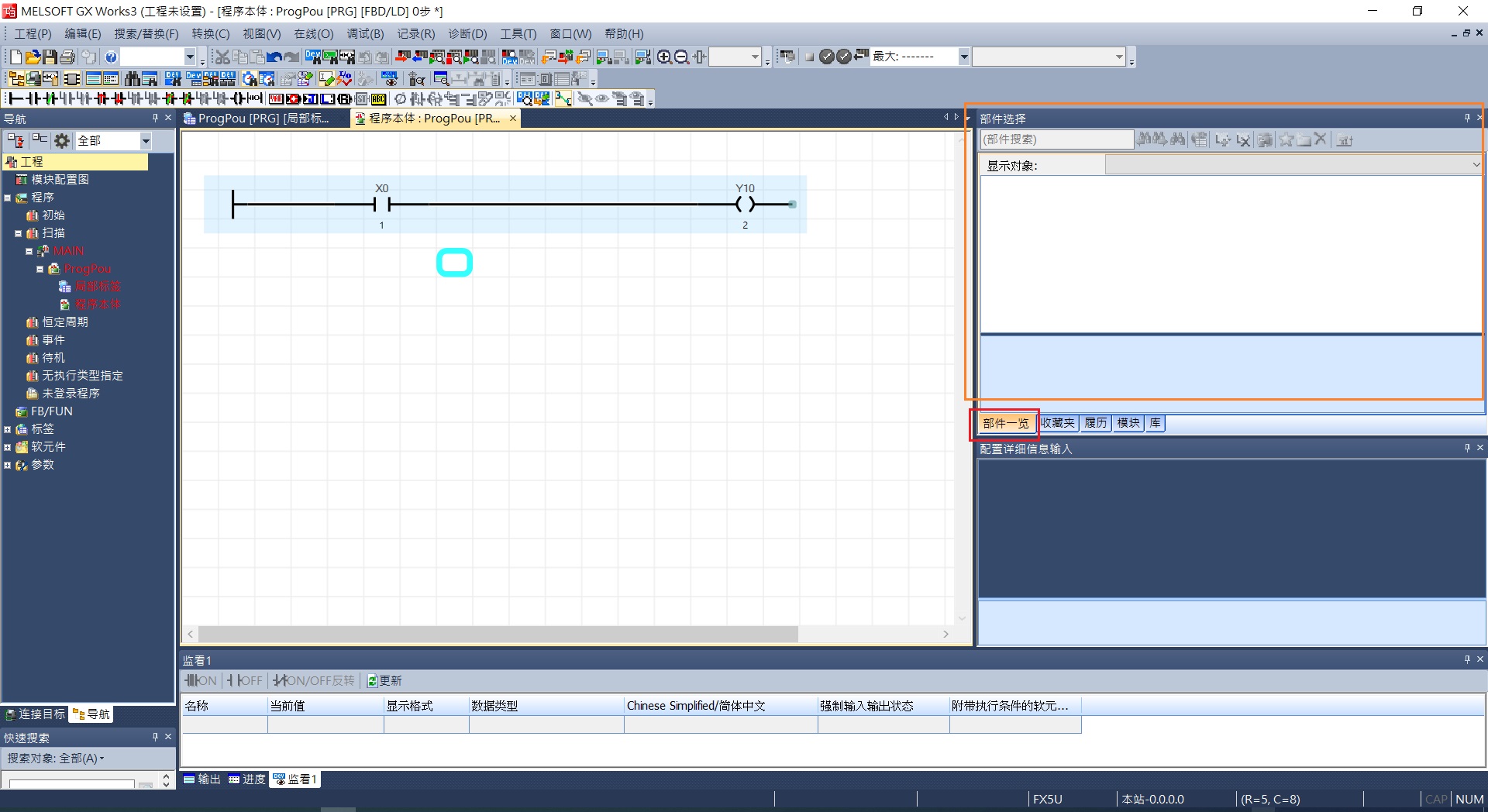1488x812 pixels.
Task: Click the Zoom Out magnifier icon
Action: [x=681, y=57]
